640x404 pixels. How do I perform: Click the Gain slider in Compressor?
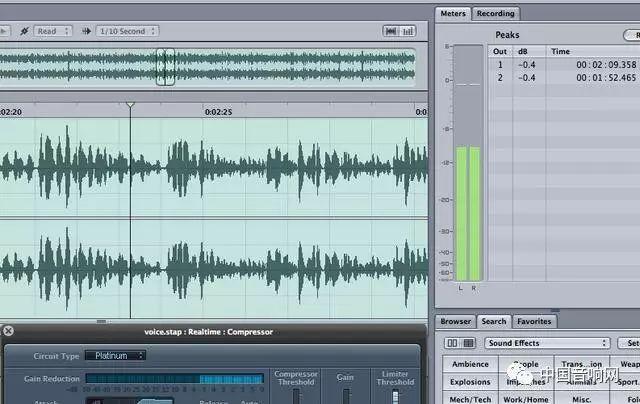(346, 396)
